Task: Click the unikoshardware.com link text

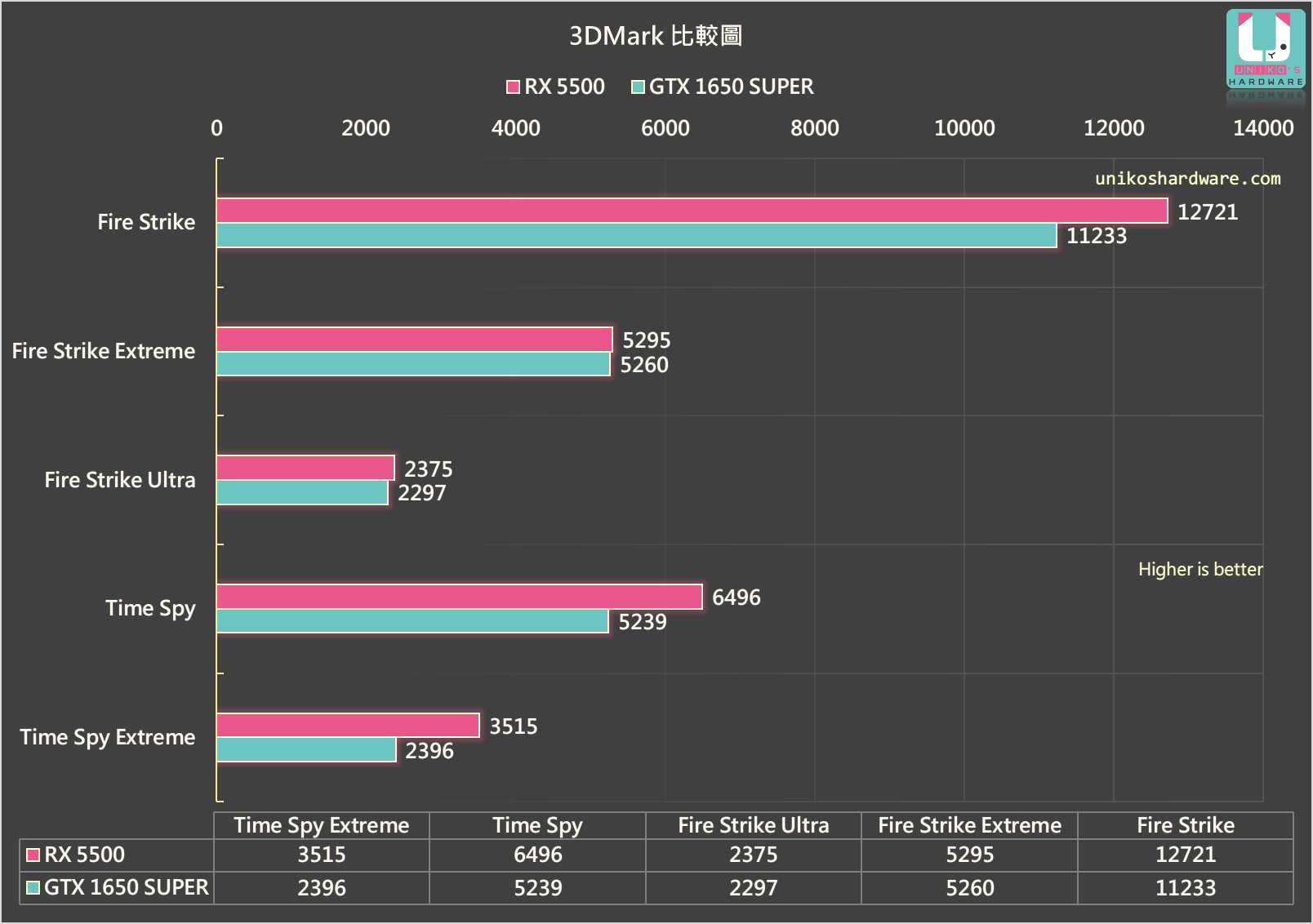Action: [x=1188, y=178]
